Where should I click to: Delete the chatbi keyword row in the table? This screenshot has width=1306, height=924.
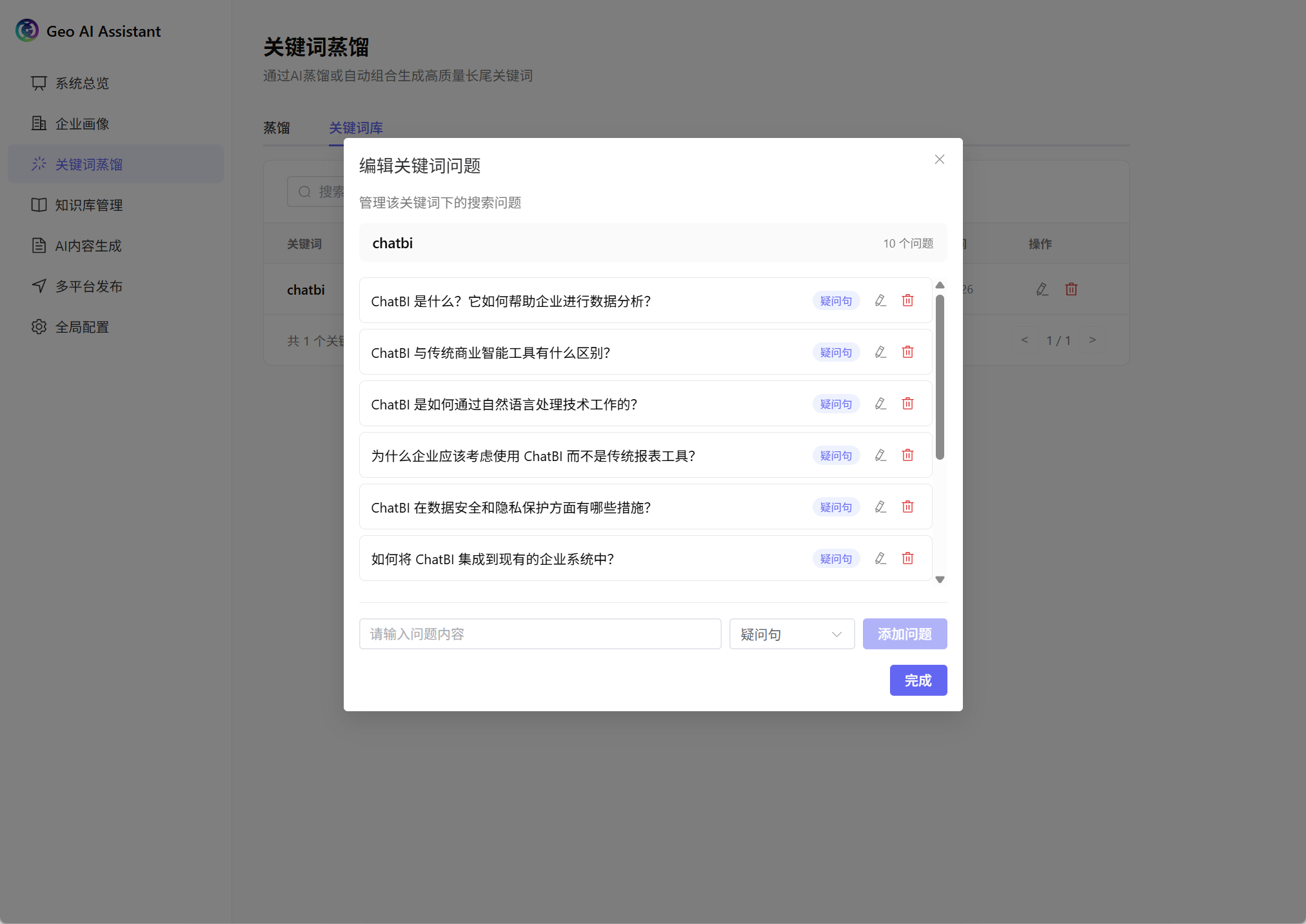pos(1071,290)
